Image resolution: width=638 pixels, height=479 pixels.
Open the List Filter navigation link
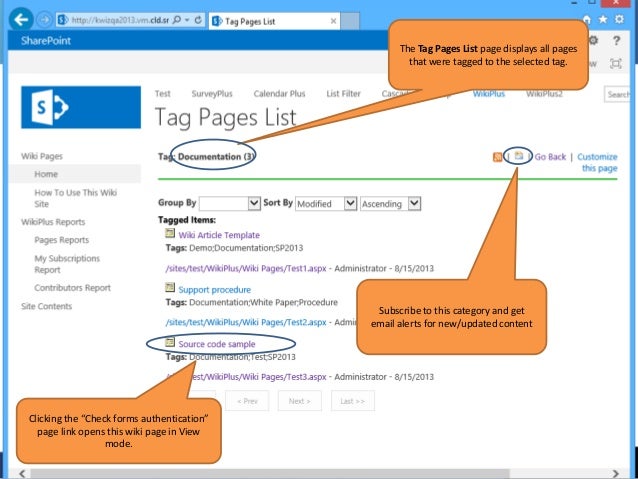tap(343, 94)
